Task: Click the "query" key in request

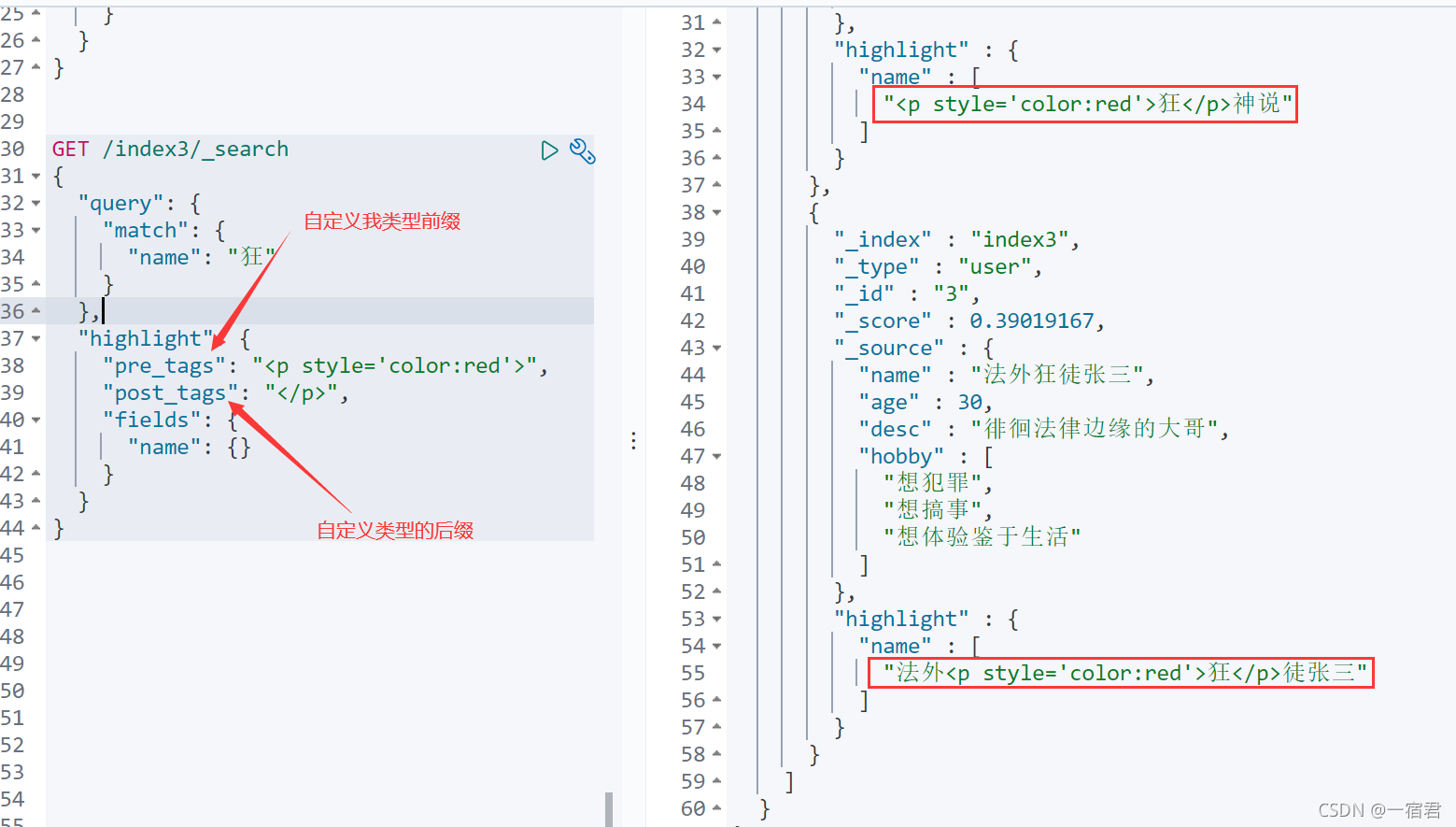Action: coord(121,204)
